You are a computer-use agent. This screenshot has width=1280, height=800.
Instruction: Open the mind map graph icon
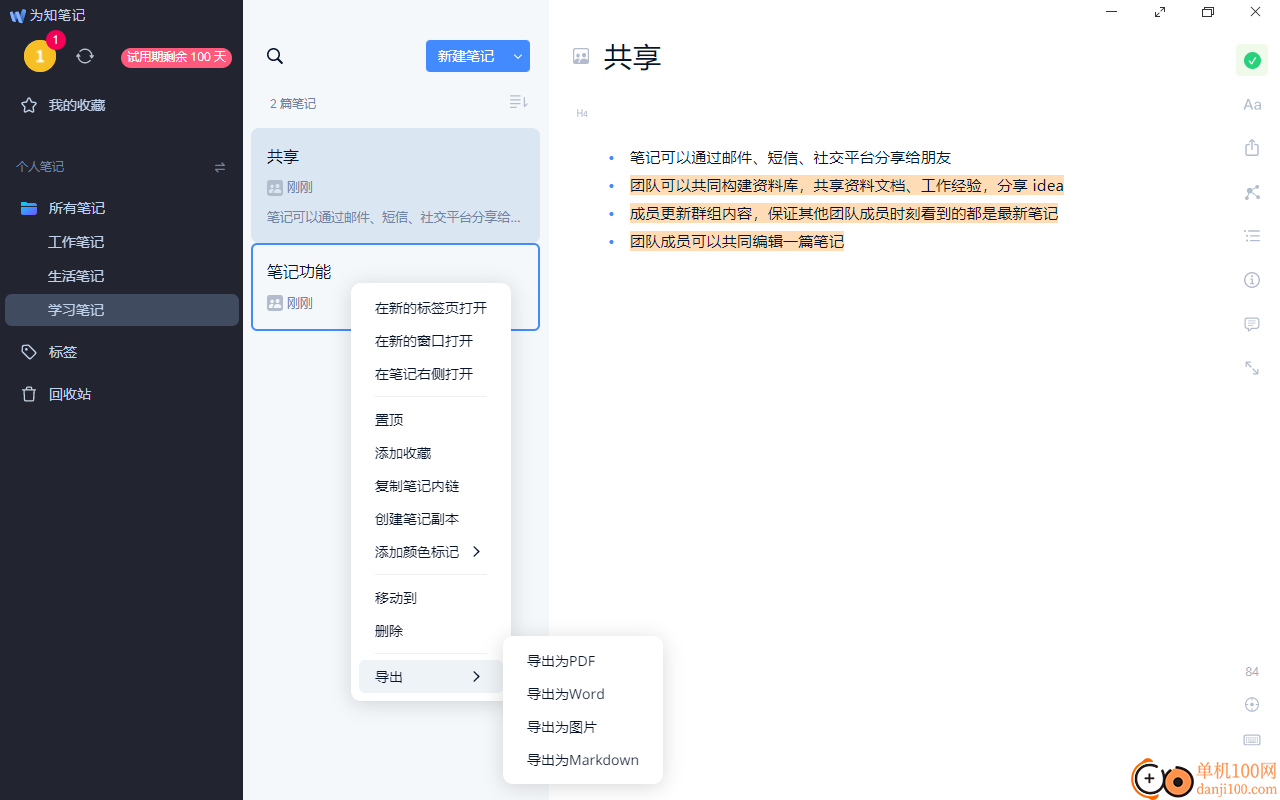click(x=1252, y=192)
